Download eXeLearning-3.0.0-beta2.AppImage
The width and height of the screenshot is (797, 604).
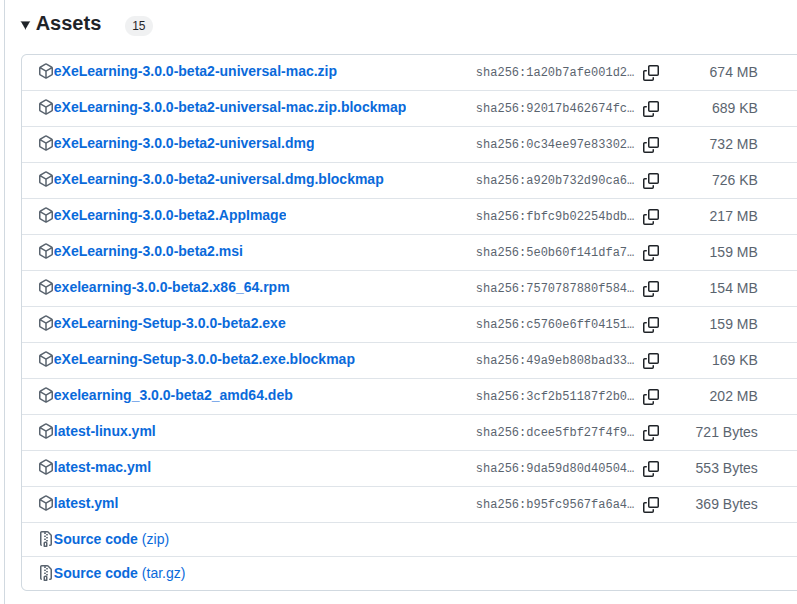[x=170, y=215]
